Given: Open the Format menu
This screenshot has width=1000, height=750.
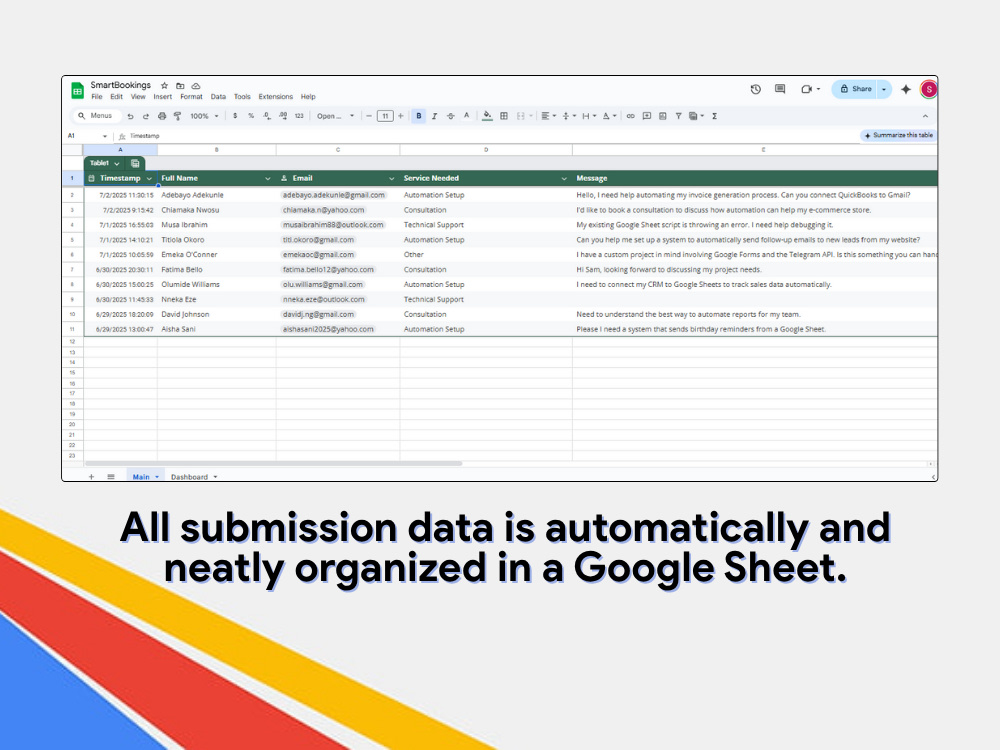Looking at the screenshot, I should 191,97.
